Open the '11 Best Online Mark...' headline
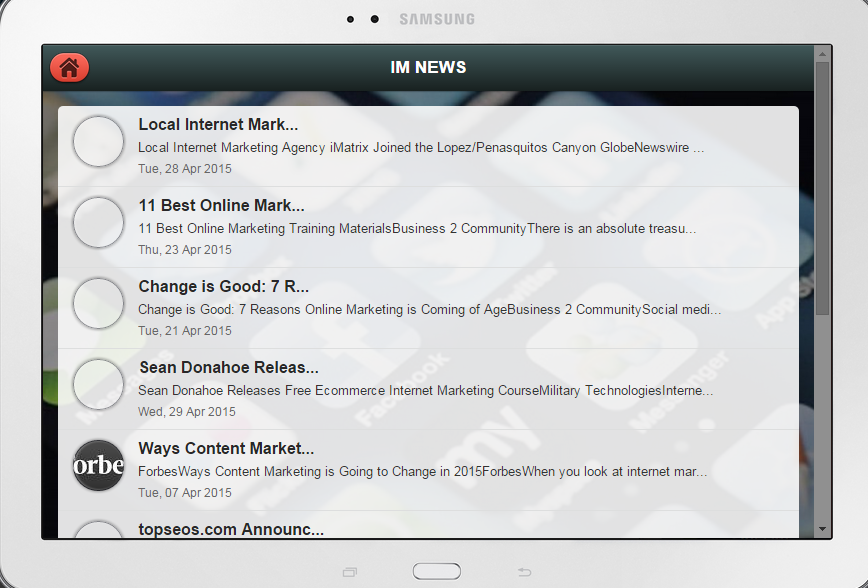 point(221,205)
